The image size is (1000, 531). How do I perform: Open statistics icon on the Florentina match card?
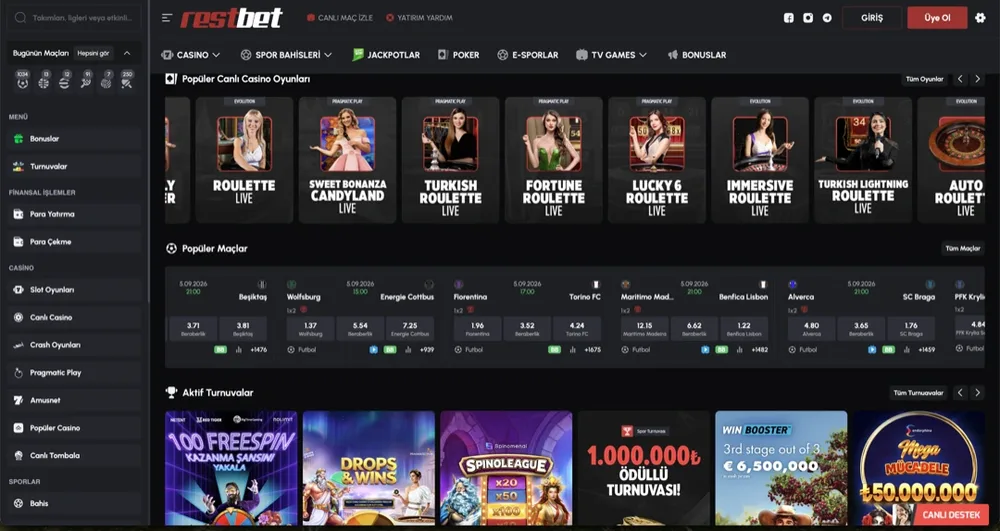point(572,350)
